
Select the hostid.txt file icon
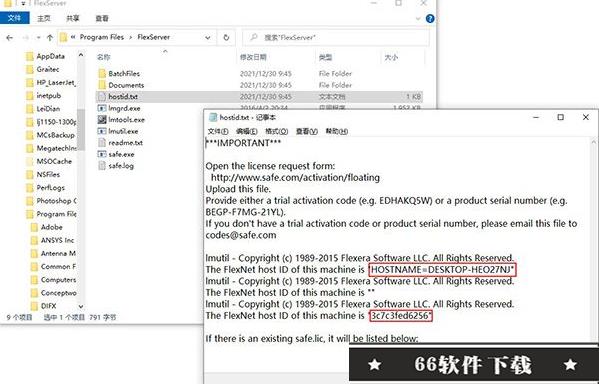pos(102,96)
